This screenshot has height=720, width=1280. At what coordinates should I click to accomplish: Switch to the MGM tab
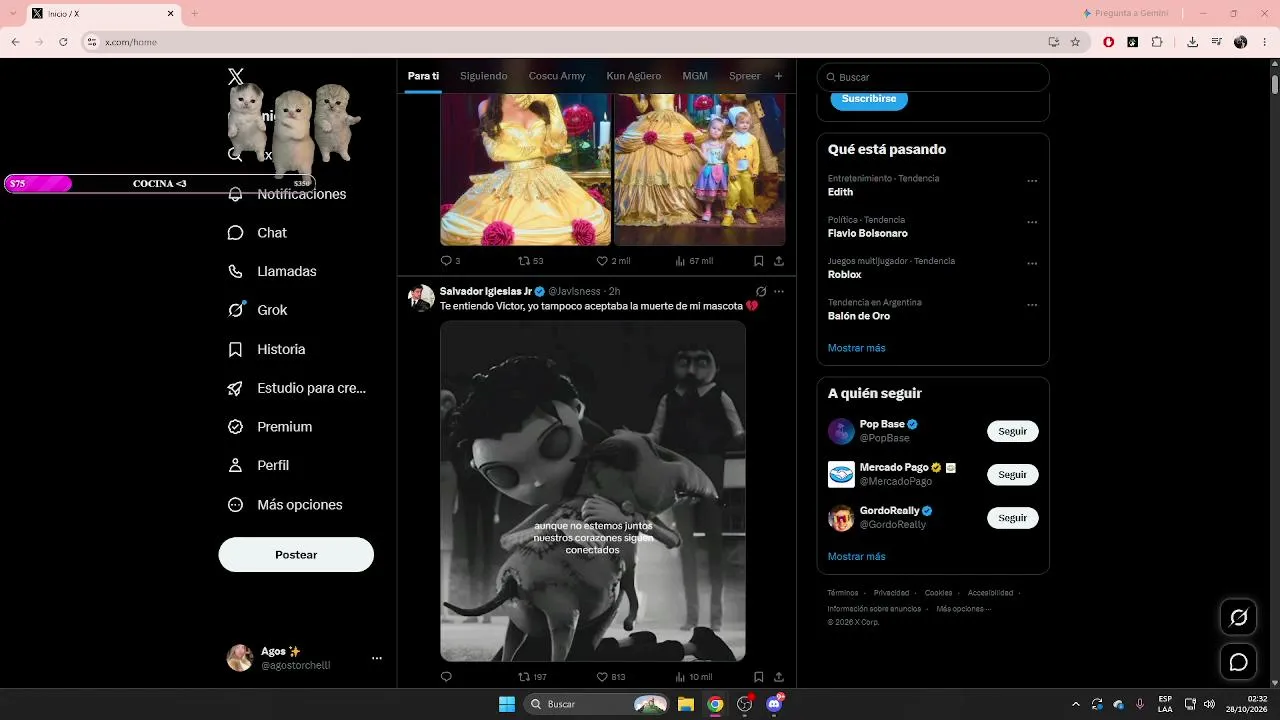695,76
